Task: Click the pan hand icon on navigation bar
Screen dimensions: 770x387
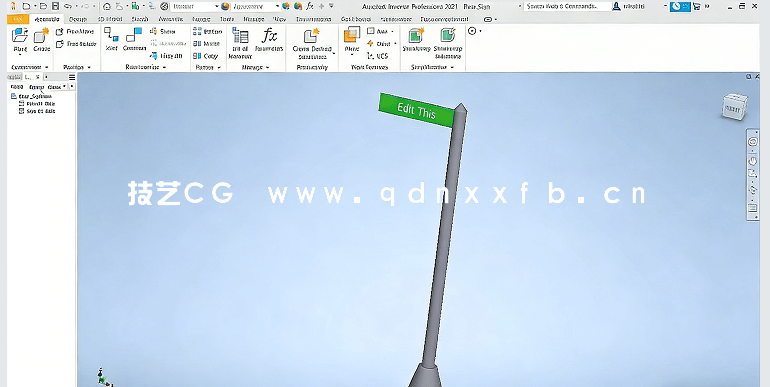Action: (x=753, y=161)
